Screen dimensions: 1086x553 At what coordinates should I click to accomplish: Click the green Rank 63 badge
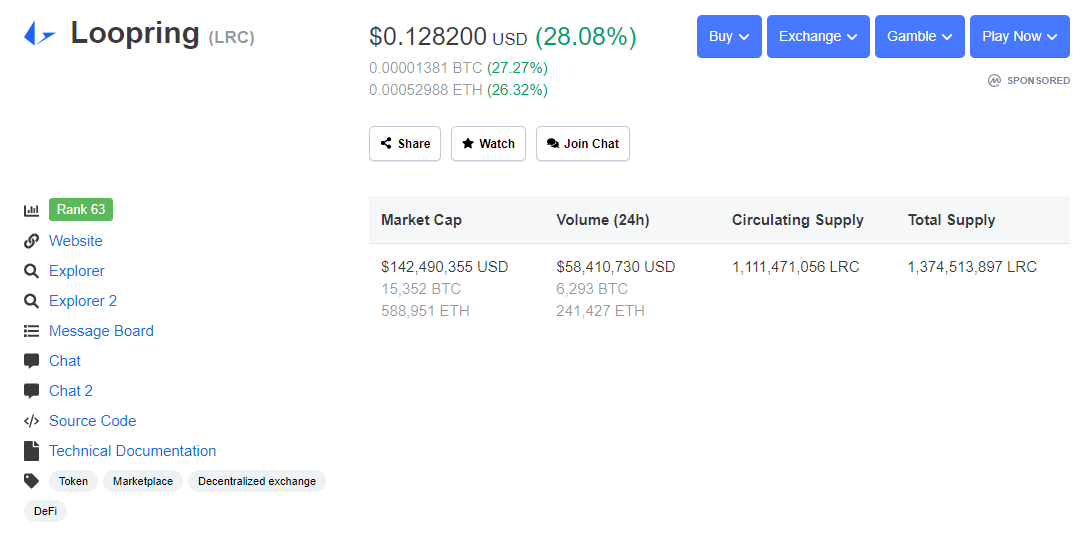[81, 209]
